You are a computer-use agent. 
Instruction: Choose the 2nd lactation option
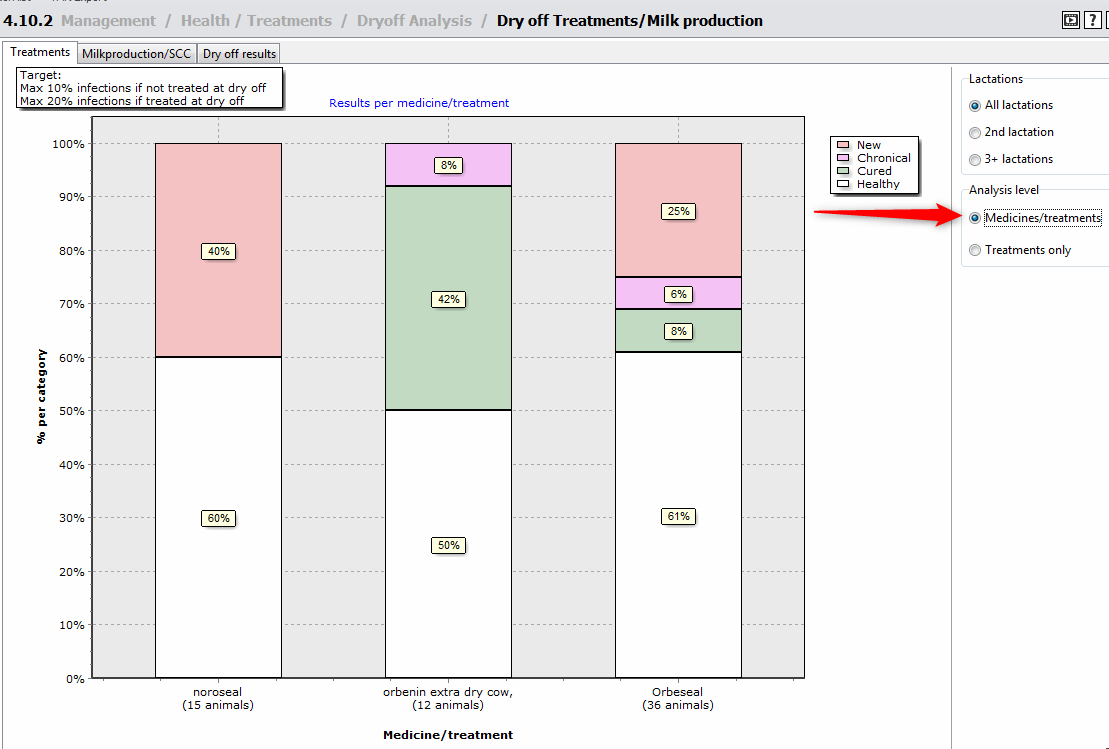click(x=975, y=132)
